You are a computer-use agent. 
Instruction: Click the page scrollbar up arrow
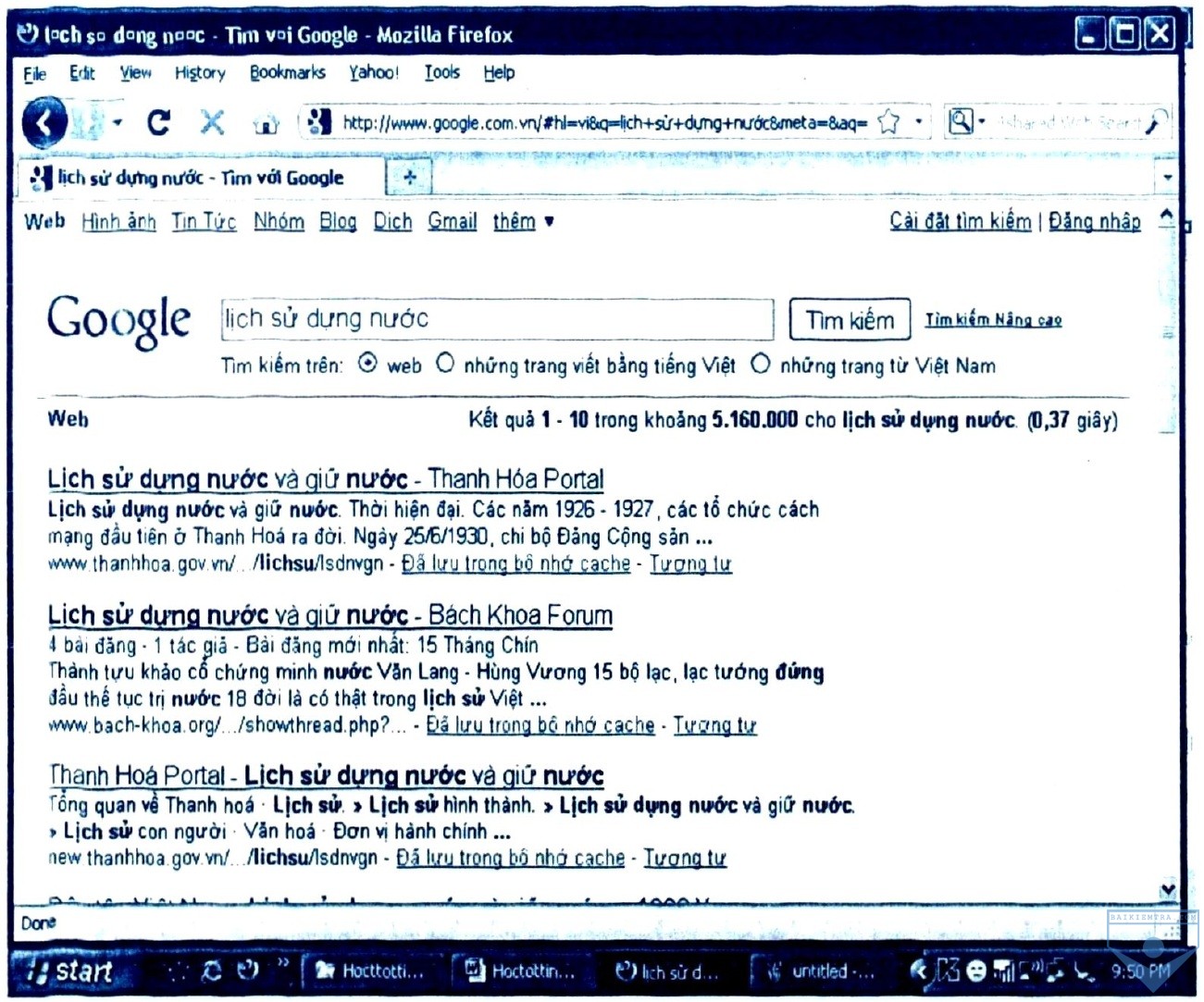[x=1167, y=216]
